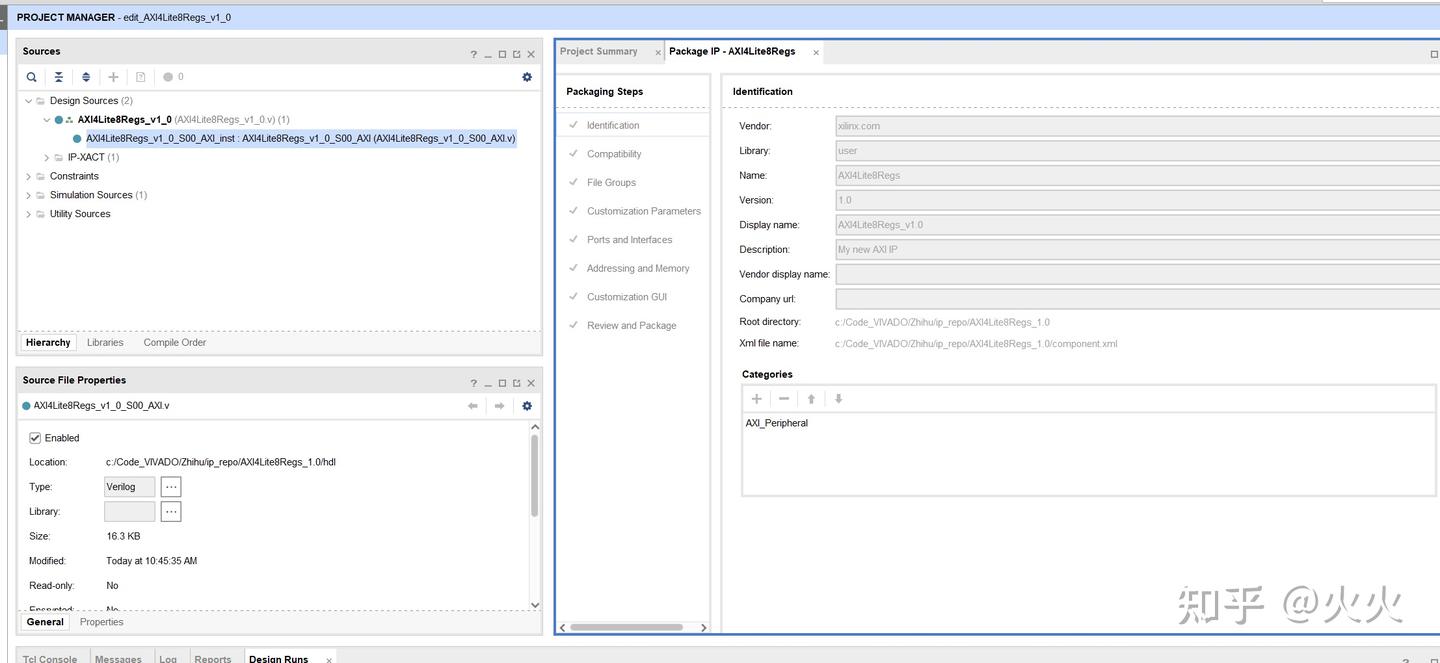The image size is (1440, 663).
Task: Click the add sources plus icon
Action: point(113,77)
